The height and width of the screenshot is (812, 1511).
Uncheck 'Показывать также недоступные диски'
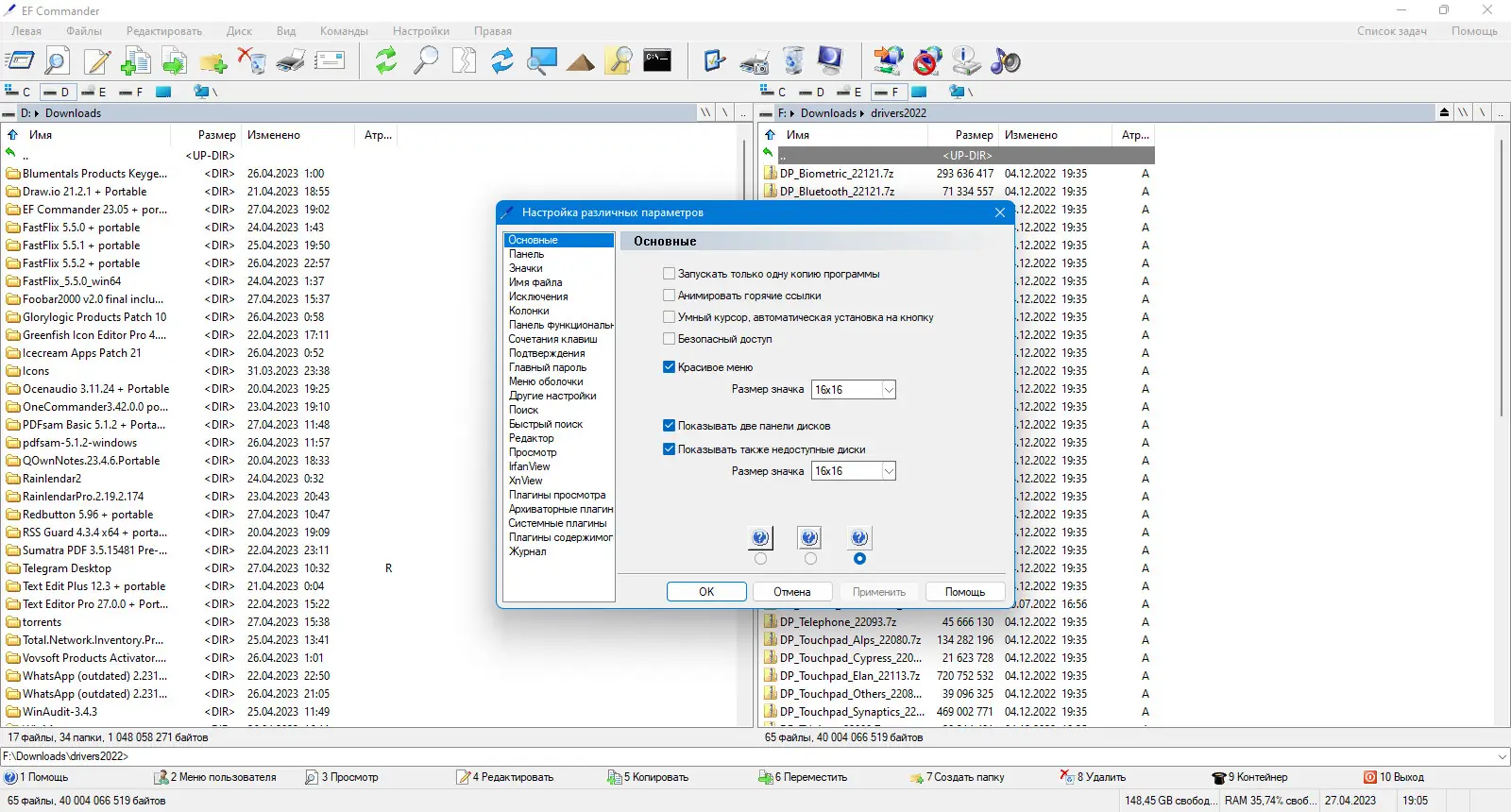click(670, 449)
